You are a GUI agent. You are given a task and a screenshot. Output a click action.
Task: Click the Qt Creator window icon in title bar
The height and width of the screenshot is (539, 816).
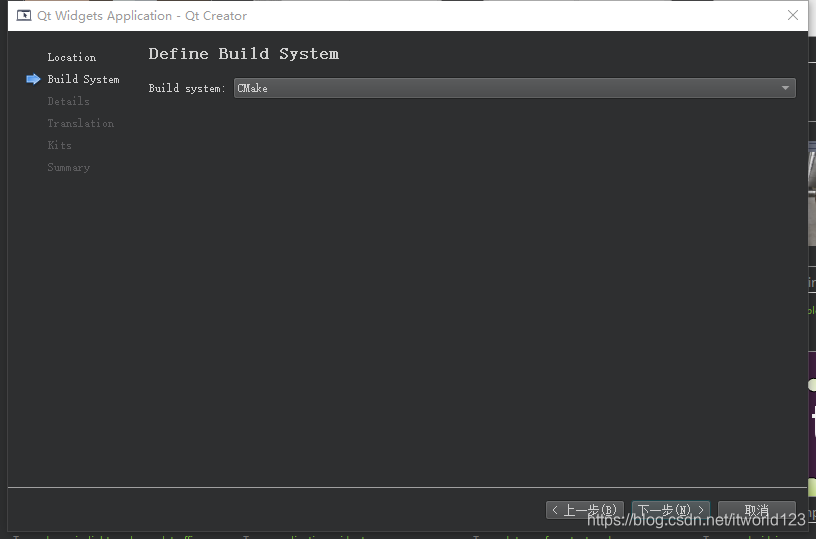[x=24, y=16]
